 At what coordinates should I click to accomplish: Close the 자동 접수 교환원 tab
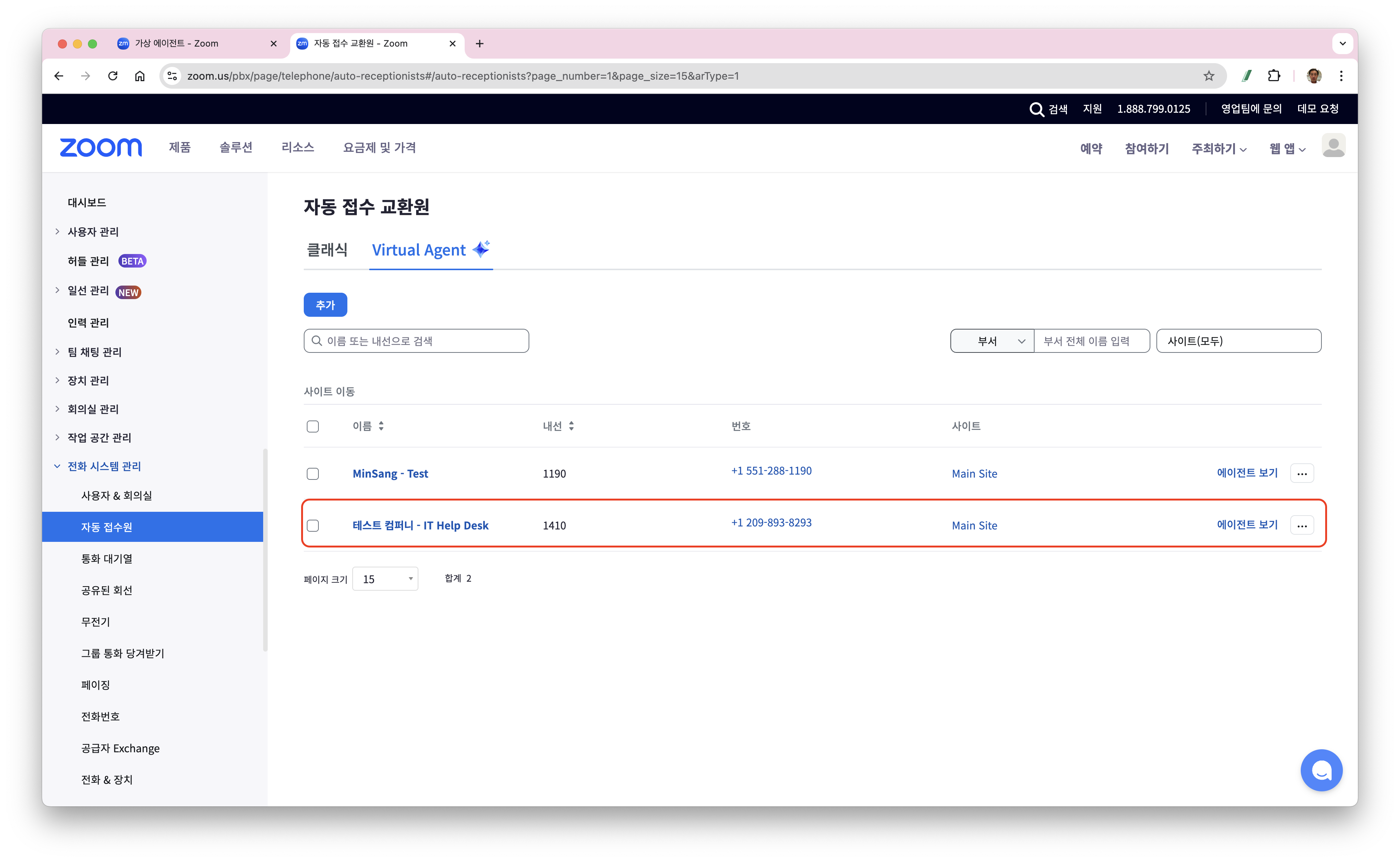[452, 43]
